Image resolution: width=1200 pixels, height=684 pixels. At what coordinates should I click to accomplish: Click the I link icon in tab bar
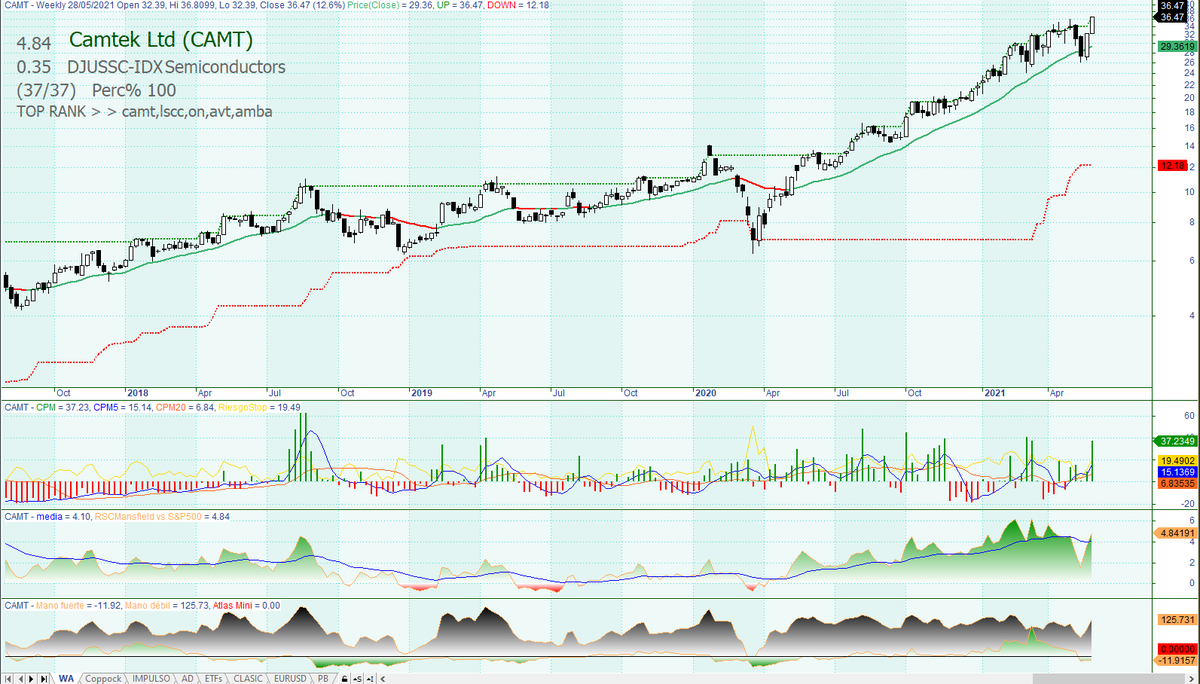coord(370,678)
